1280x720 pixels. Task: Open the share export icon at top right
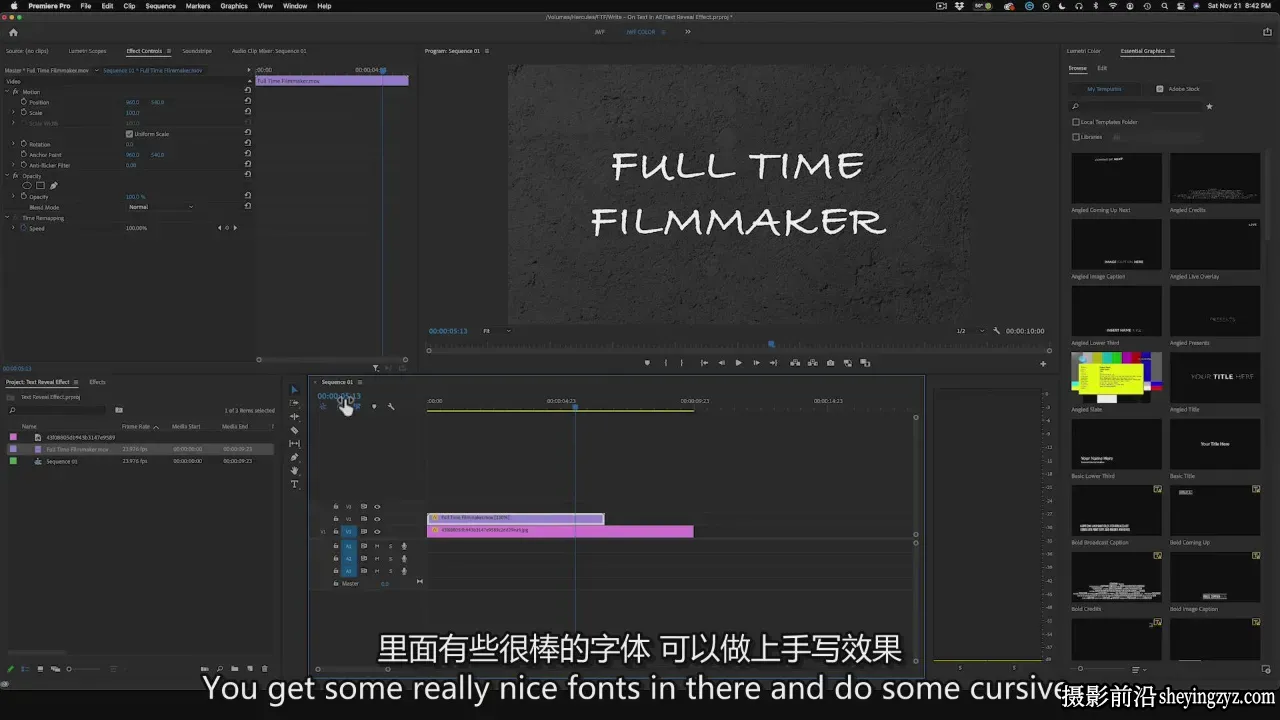click(x=1267, y=32)
